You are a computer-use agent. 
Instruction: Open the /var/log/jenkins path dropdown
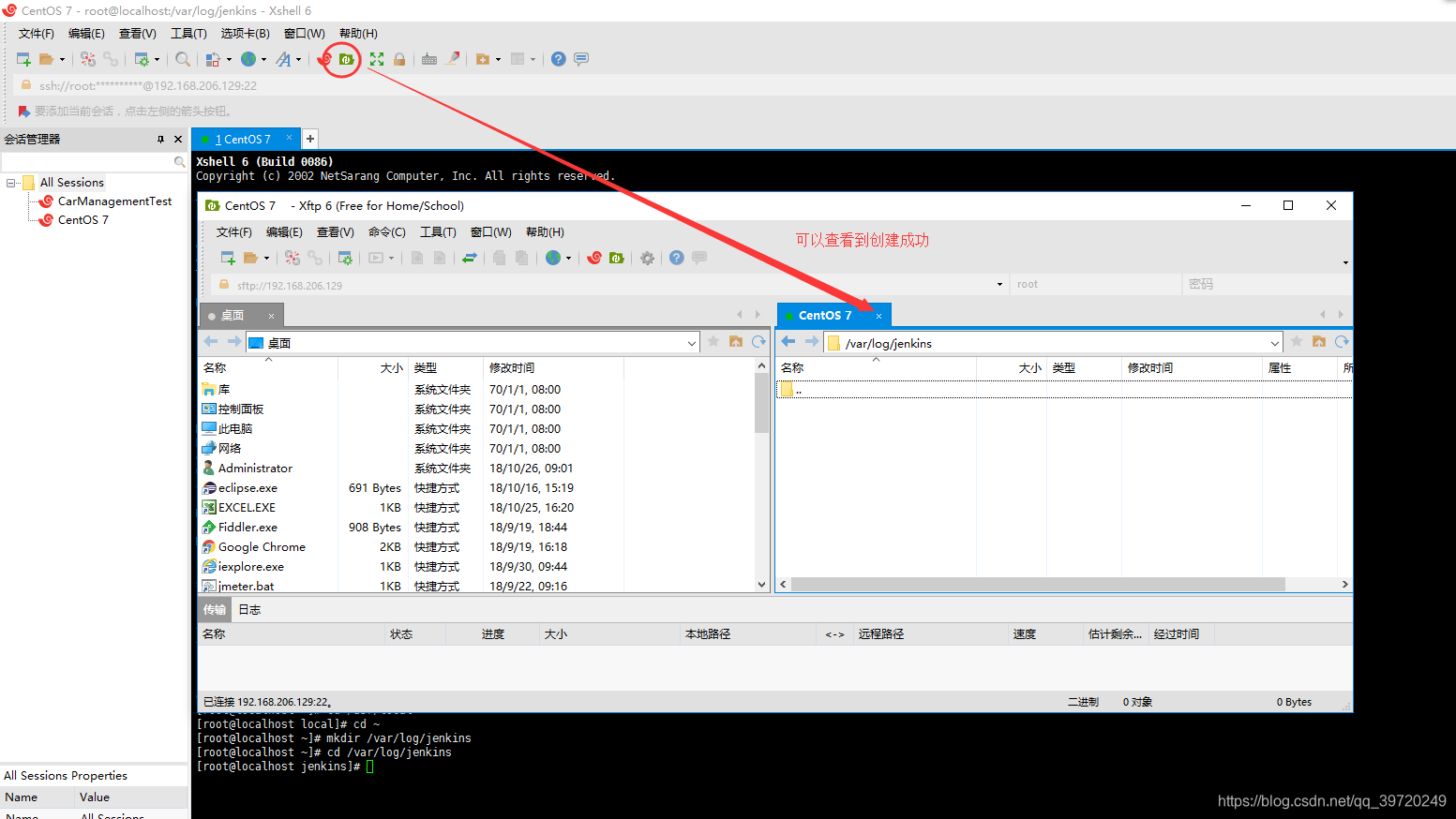(1275, 343)
